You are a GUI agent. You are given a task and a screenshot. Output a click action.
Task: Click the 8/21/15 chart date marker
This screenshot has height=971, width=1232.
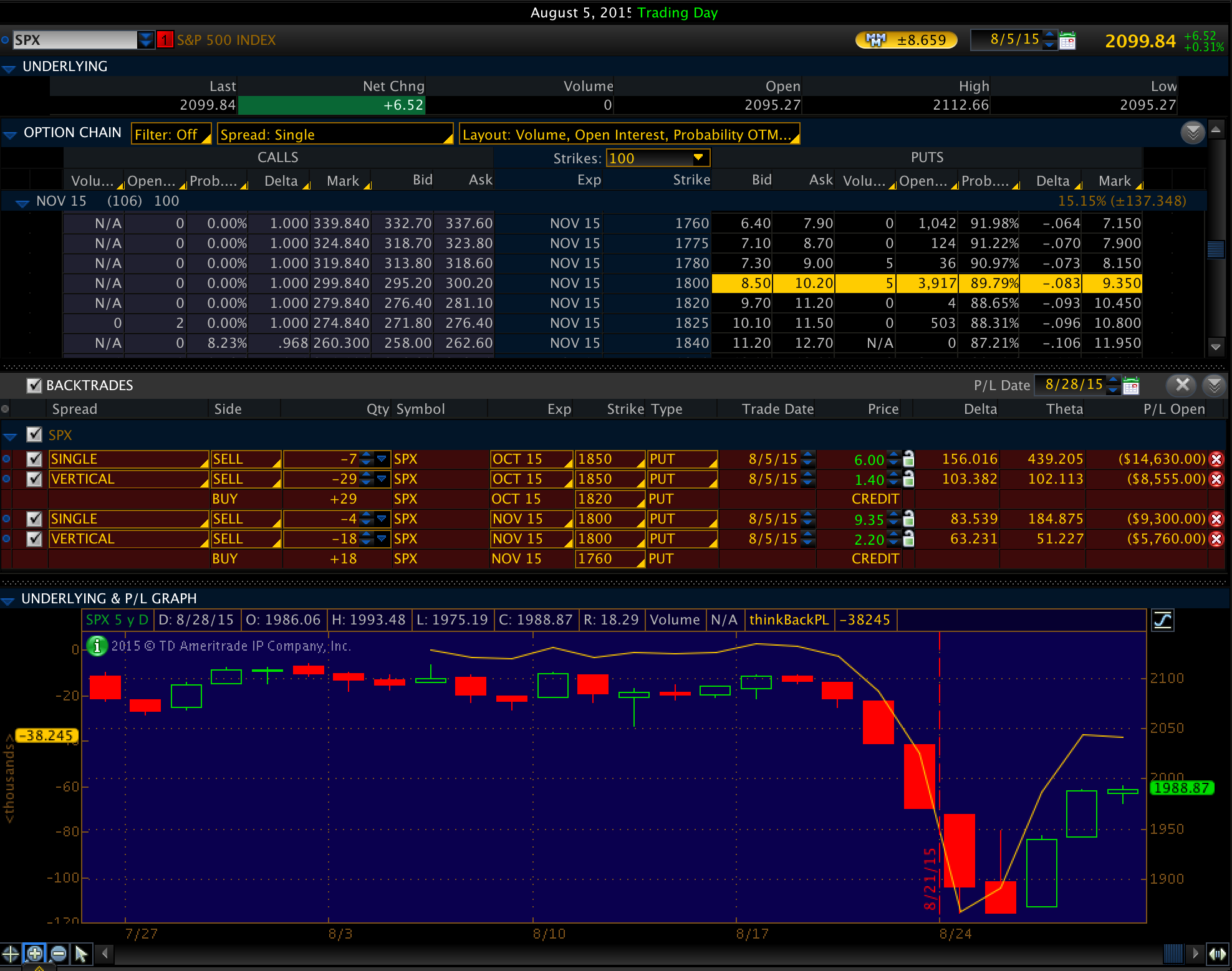[930, 879]
